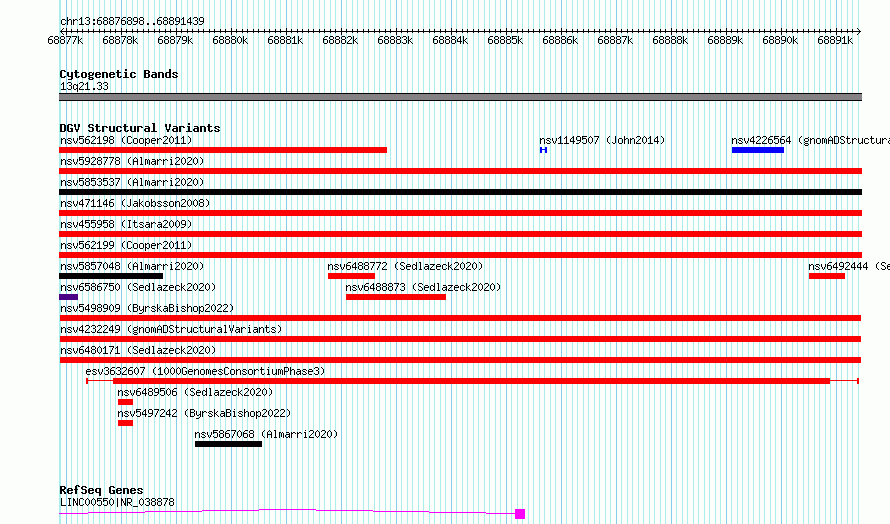Open nsv4226564 gnomAD variant label
This screenshot has width=890, height=524.
[x=810, y=140]
